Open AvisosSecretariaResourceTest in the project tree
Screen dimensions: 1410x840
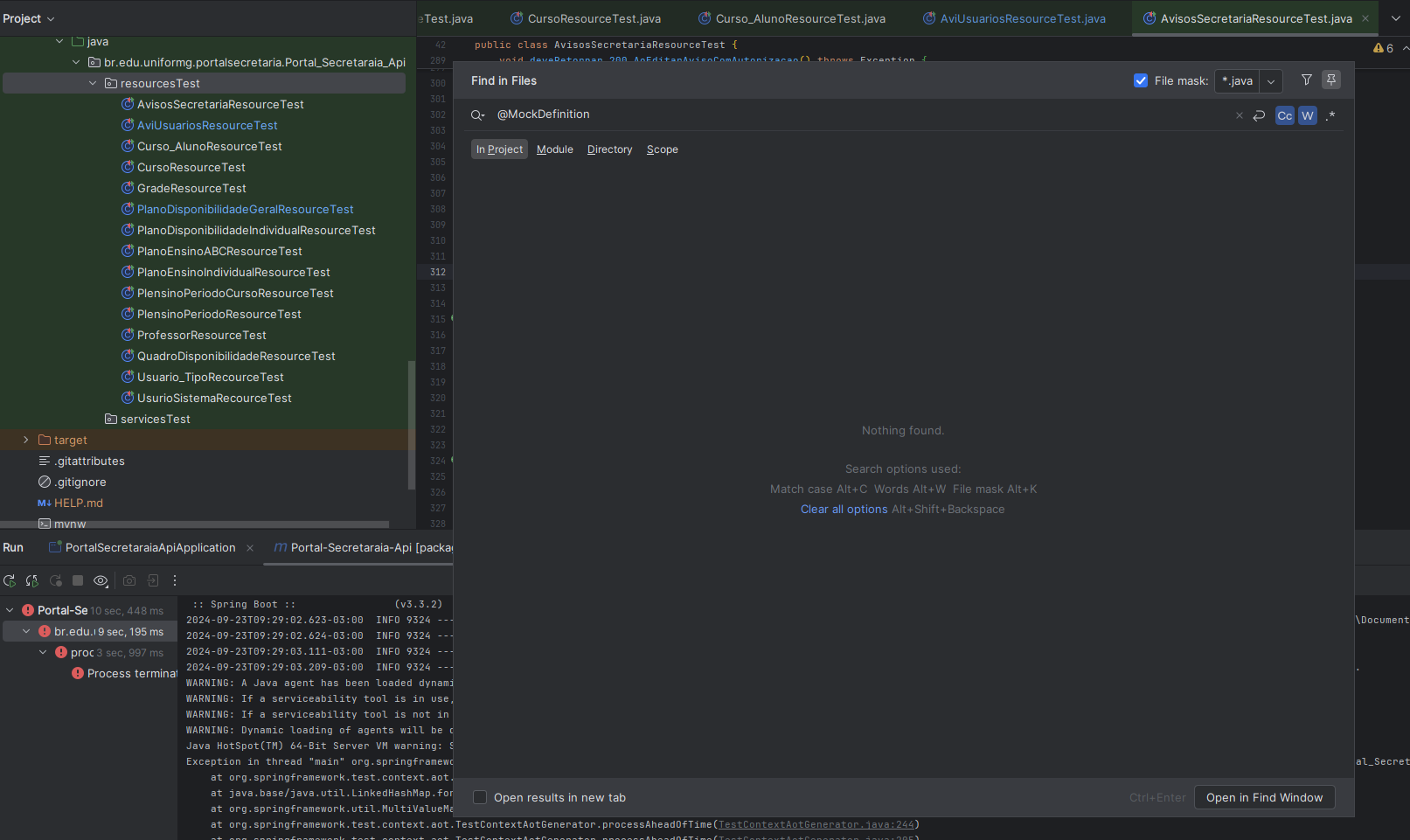click(x=220, y=104)
